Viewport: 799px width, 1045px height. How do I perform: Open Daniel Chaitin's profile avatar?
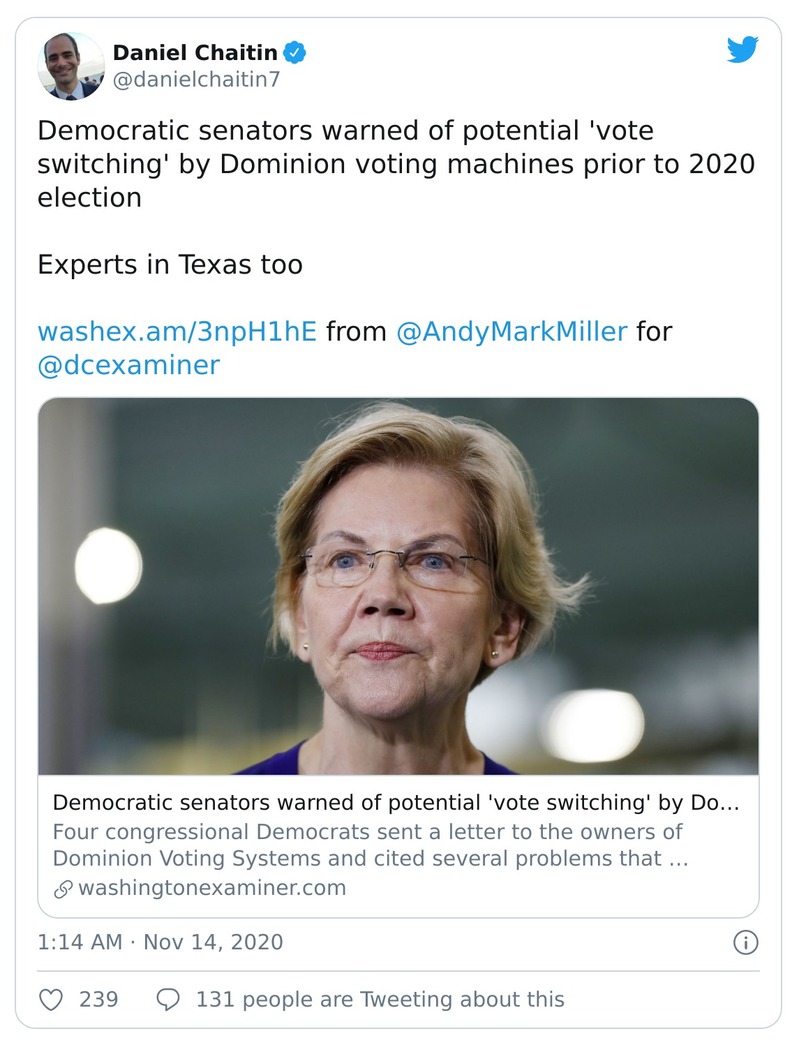[71, 66]
